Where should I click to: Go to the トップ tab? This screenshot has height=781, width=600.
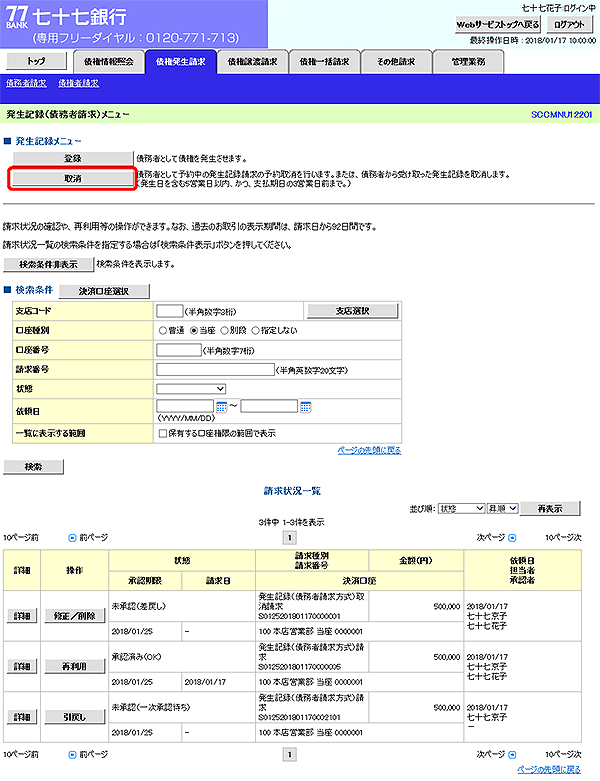coord(36,61)
